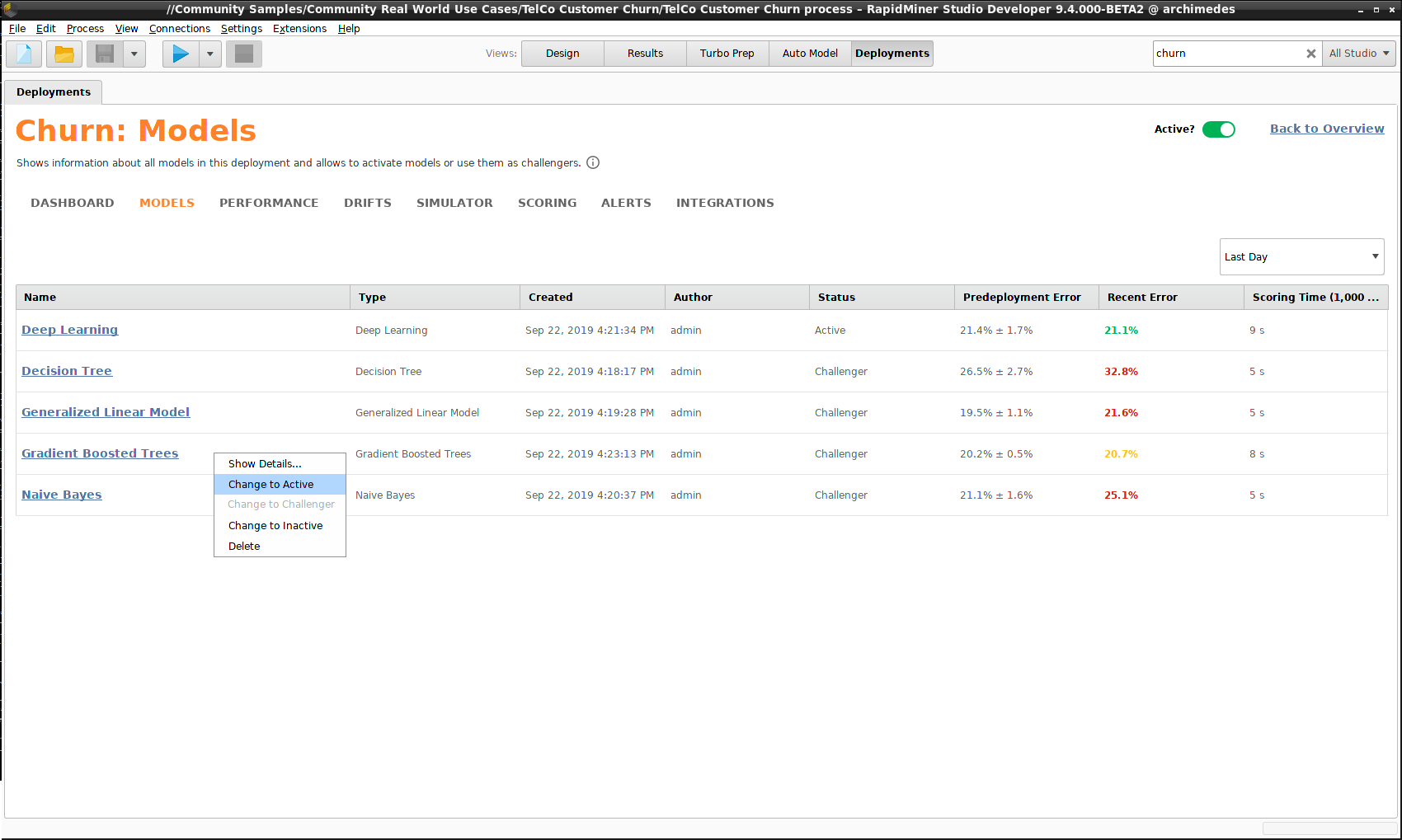Click the 19.5% ± 1.1% predeployment error
Image resolution: width=1402 pixels, height=840 pixels.
click(996, 413)
